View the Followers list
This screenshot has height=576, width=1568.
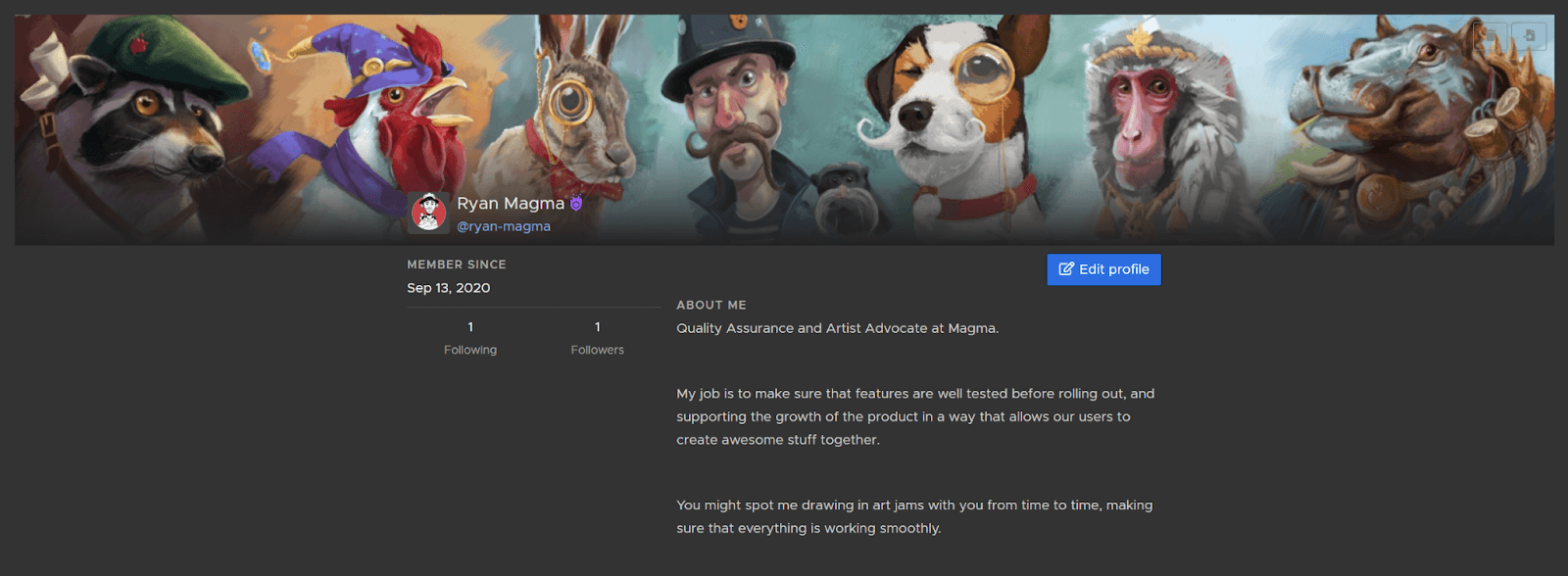click(x=597, y=350)
